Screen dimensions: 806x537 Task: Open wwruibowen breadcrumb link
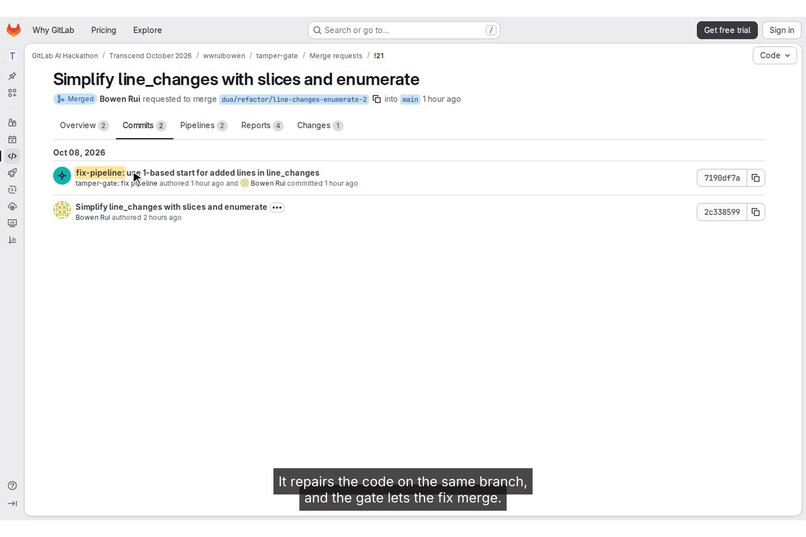coord(224,55)
